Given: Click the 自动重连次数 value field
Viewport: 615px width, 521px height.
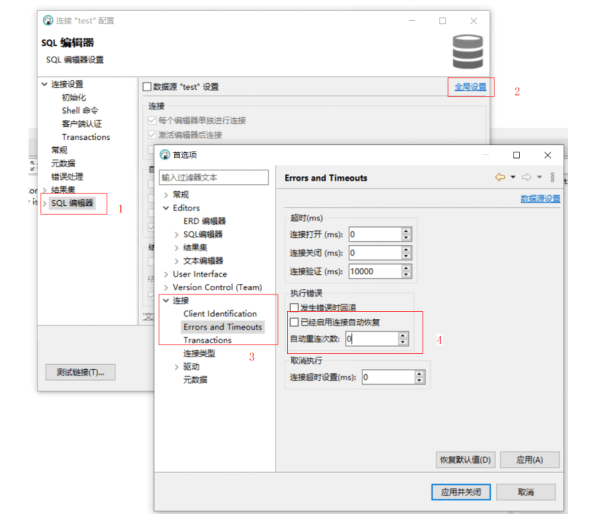Looking at the screenshot, I should (x=371, y=339).
